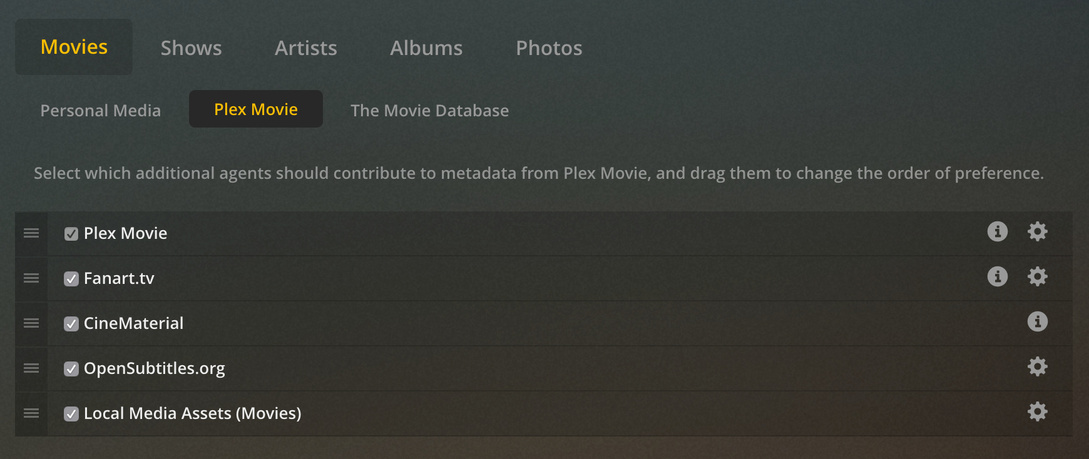The height and width of the screenshot is (459, 1089).
Task: Click drag handle for OpenSubtitles.org row
Action: pyautogui.click(x=31, y=368)
